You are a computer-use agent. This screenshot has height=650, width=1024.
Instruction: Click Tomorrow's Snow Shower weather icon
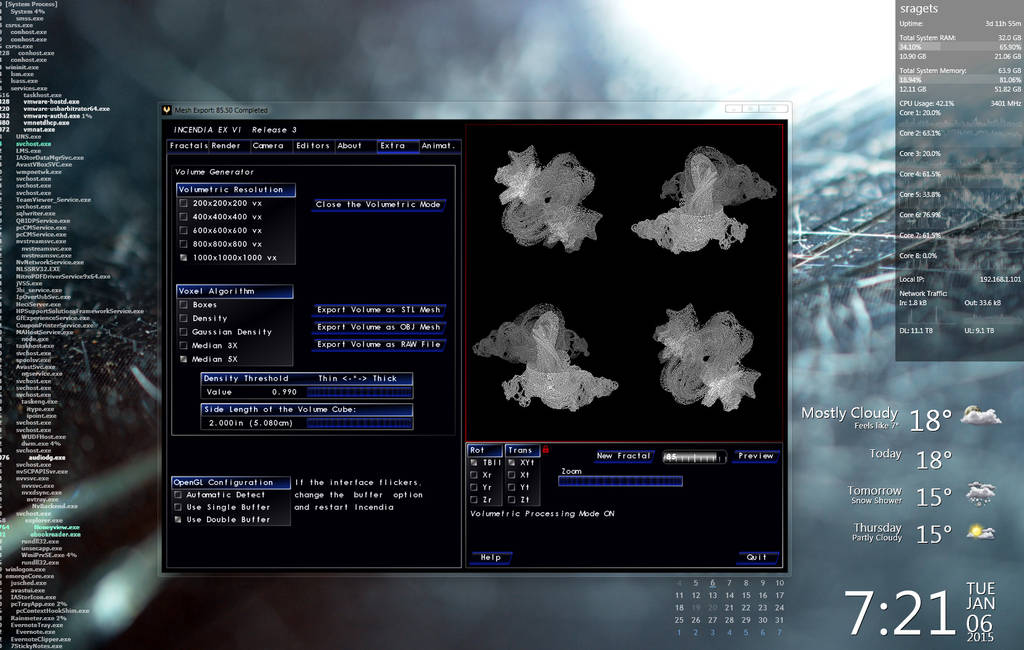(x=980, y=494)
